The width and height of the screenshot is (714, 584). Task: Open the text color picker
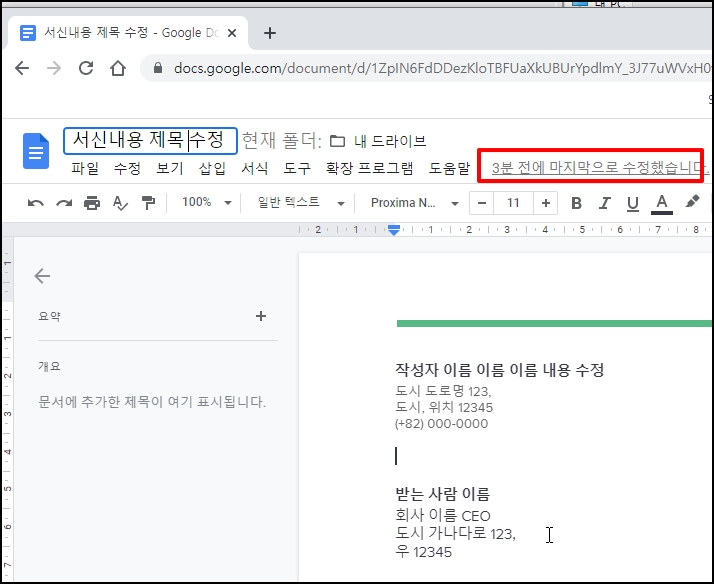[662, 203]
